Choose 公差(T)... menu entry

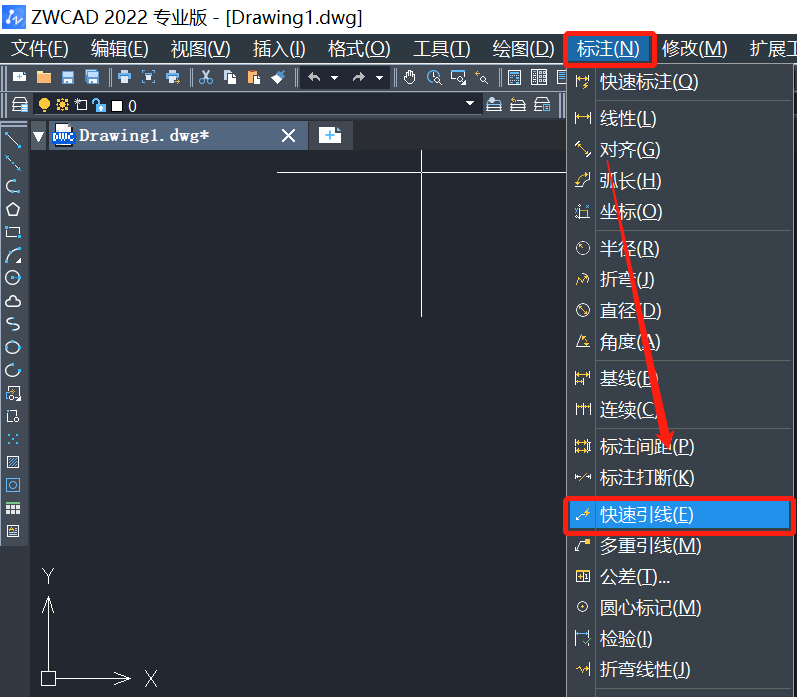[679, 577]
